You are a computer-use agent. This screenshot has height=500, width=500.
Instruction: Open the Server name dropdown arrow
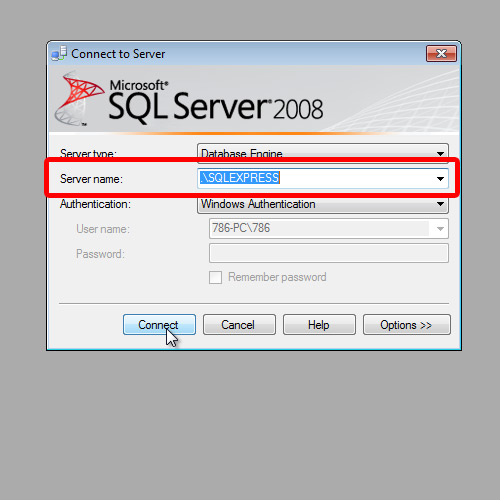pyautogui.click(x=440, y=179)
